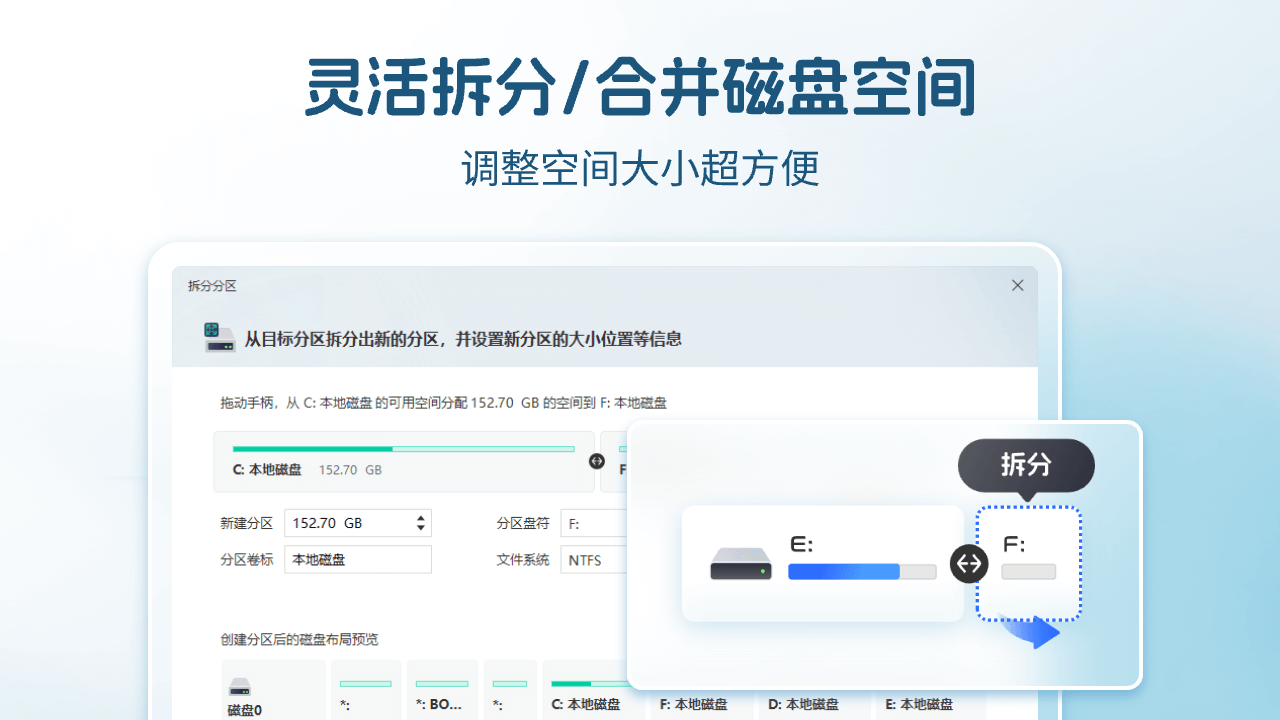Open the 文件系统 NTFS dropdown
The image size is (1280, 720).
tap(594, 560)
